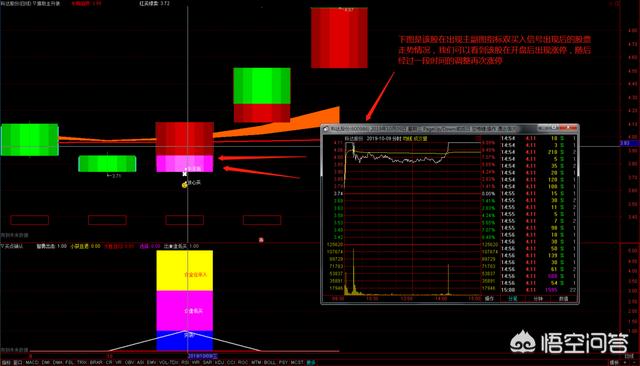Select the OBV indicator tab
This screenshot has height=366, width=640.
tap(129, 362)
